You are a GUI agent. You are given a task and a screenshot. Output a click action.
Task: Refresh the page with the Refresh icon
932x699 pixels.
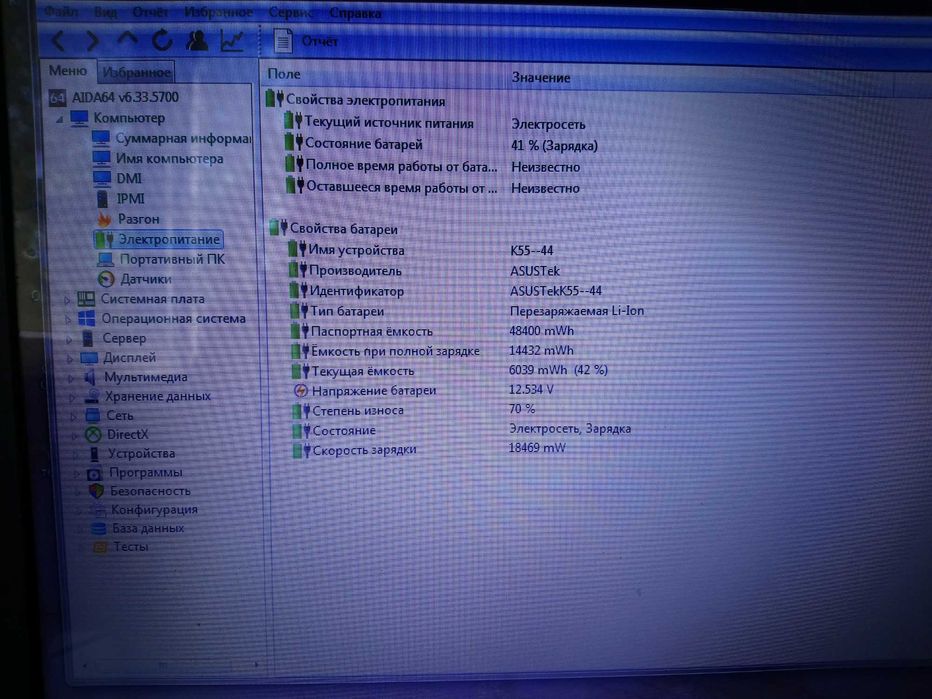[x=162, y=40]
